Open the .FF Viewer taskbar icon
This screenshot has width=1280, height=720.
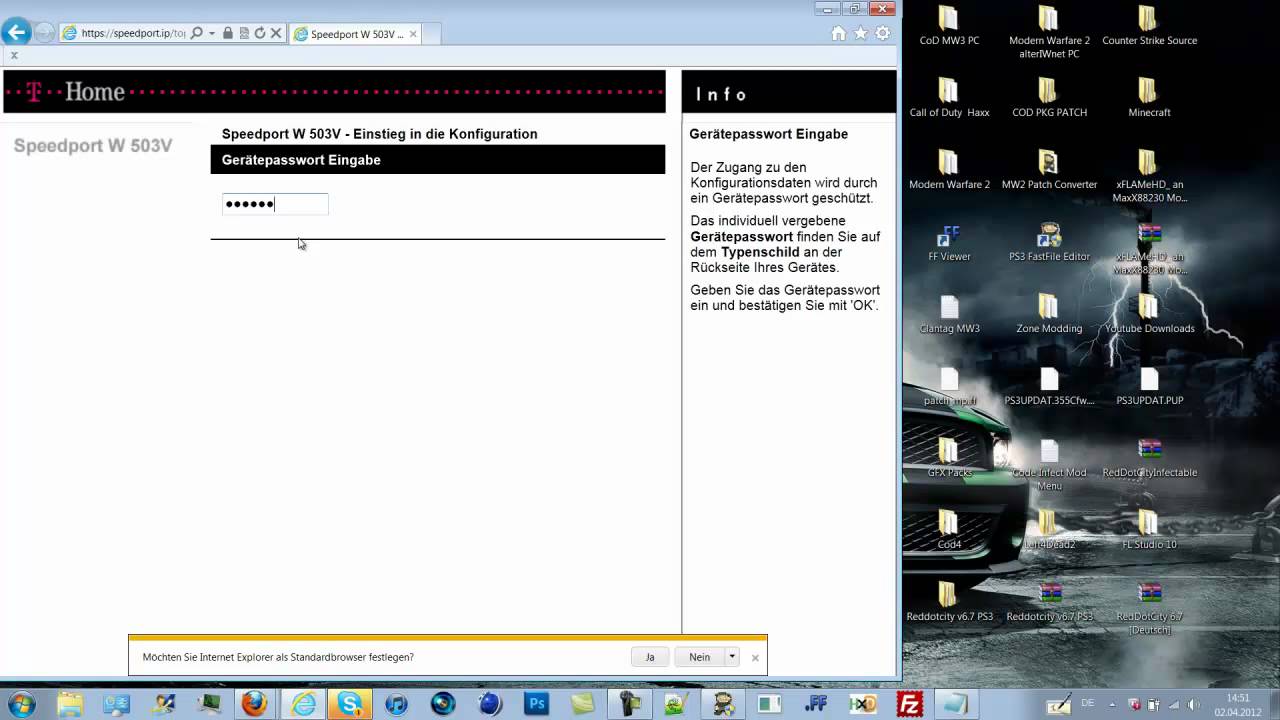(x=816, y=704)
